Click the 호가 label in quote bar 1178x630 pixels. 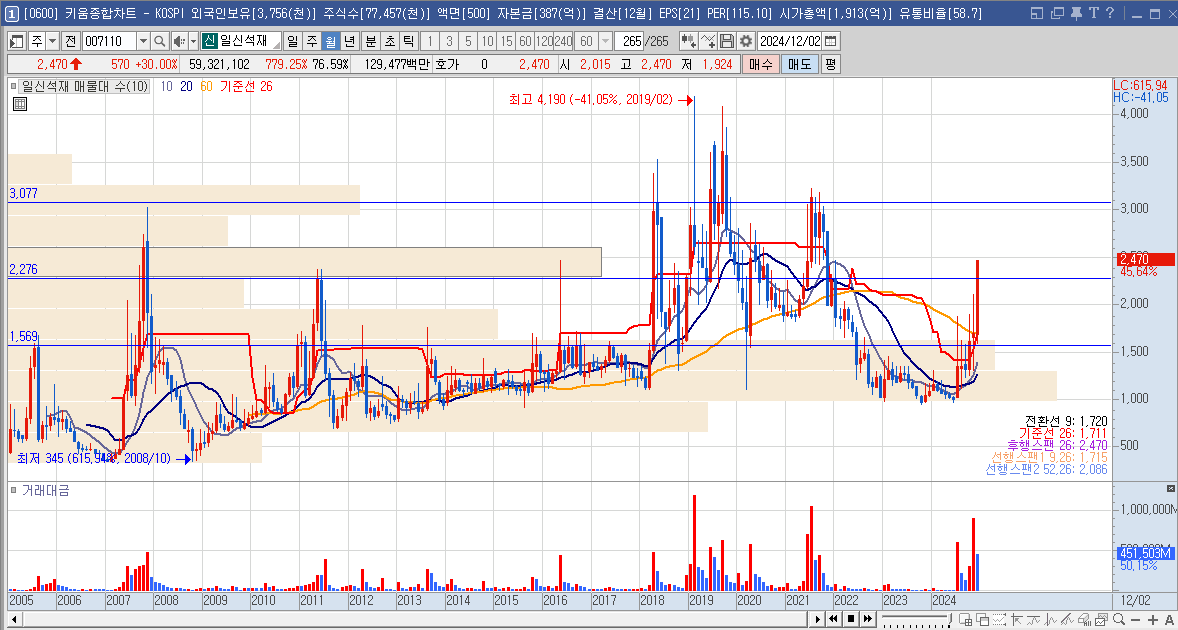(446, 65)
